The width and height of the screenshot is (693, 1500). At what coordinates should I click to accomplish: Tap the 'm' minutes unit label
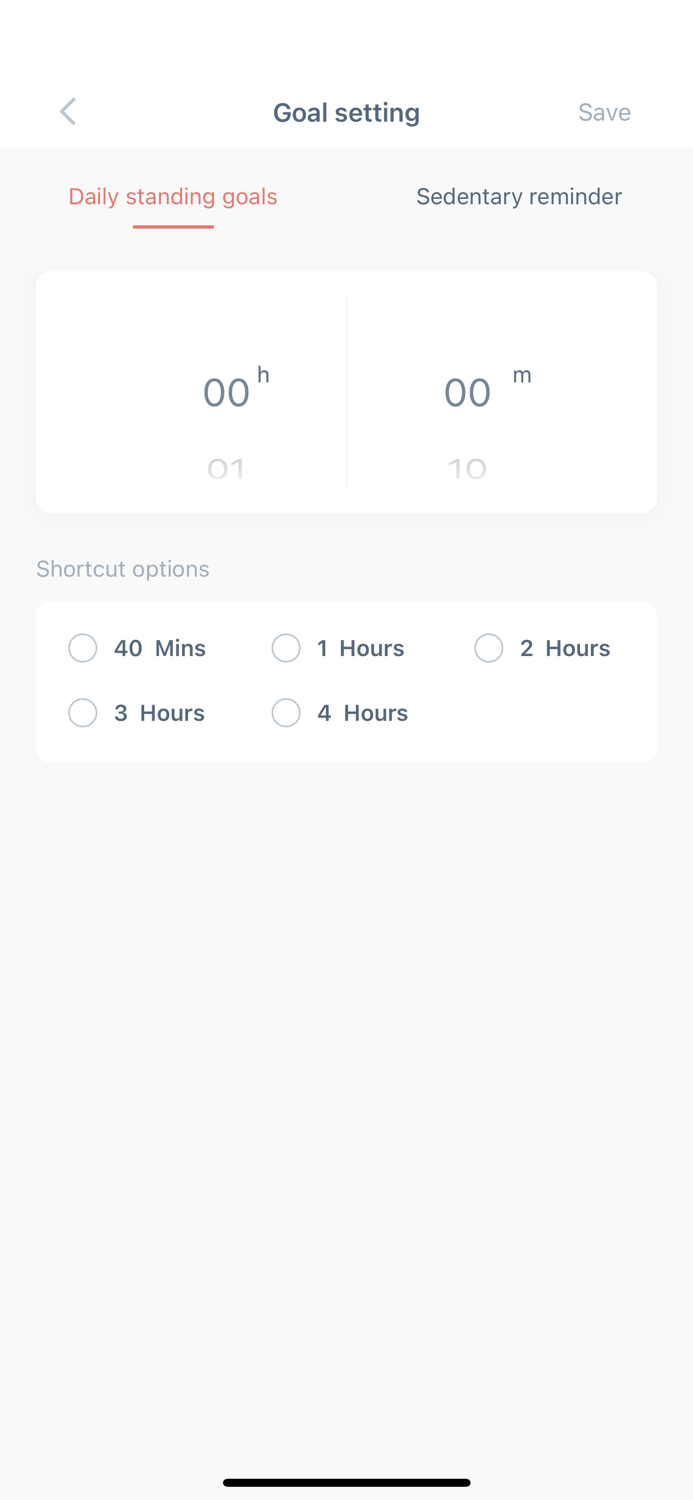[522, 375]
